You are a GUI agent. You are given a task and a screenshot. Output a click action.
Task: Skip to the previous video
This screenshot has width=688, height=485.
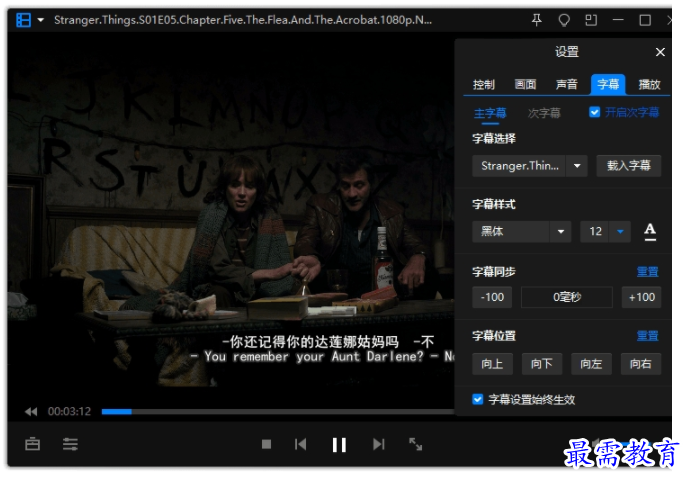(x=301, y=445)
